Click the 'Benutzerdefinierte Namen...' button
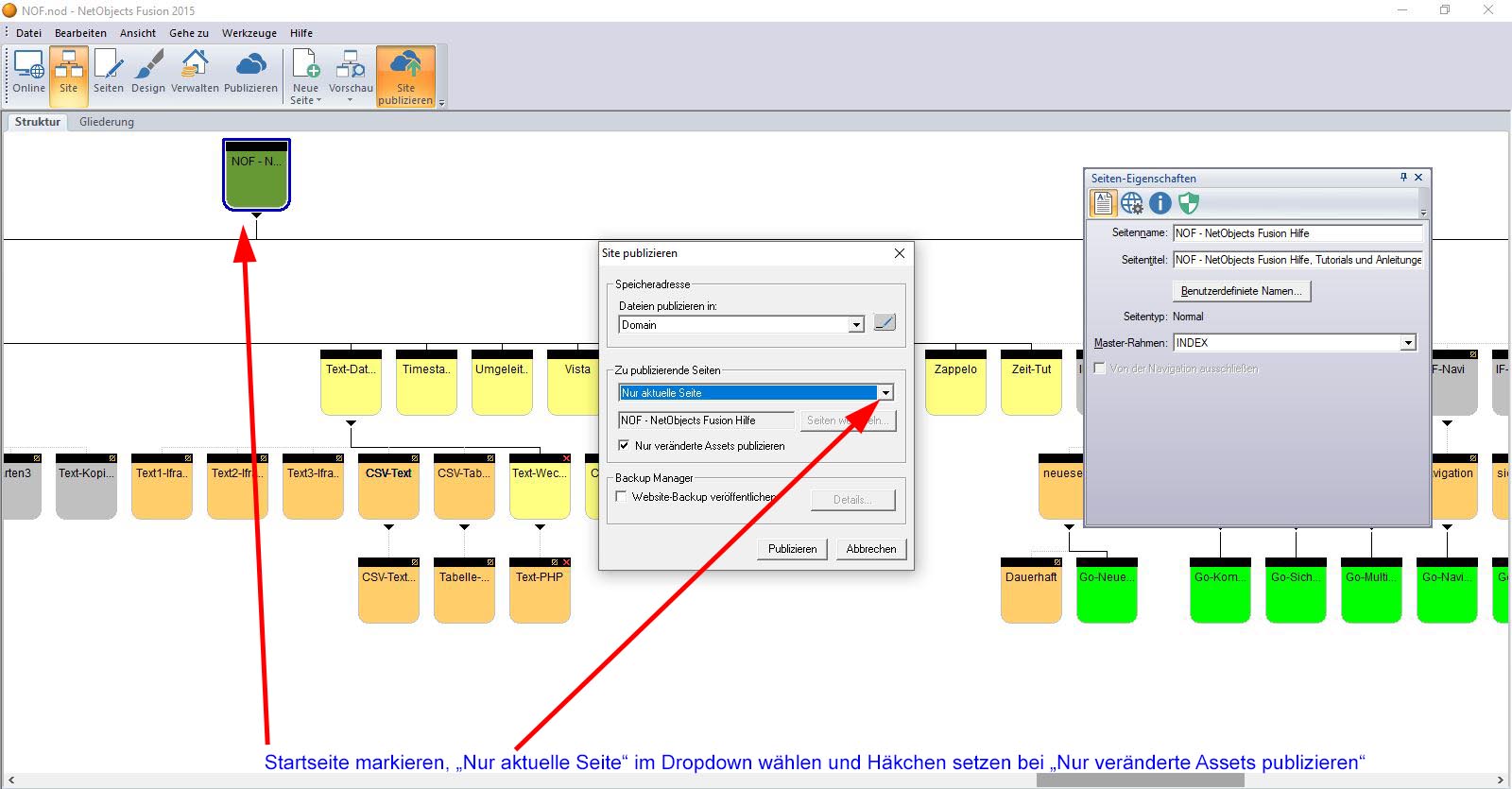 tap(1241, 291)
